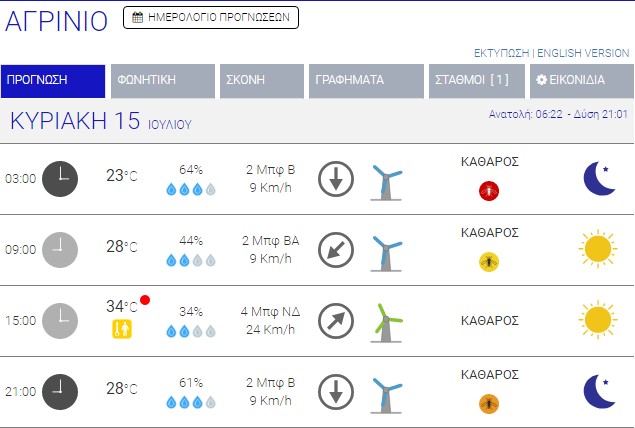
Task: Click the orange mosquito icon at 21:00
Action: (489, 403)
